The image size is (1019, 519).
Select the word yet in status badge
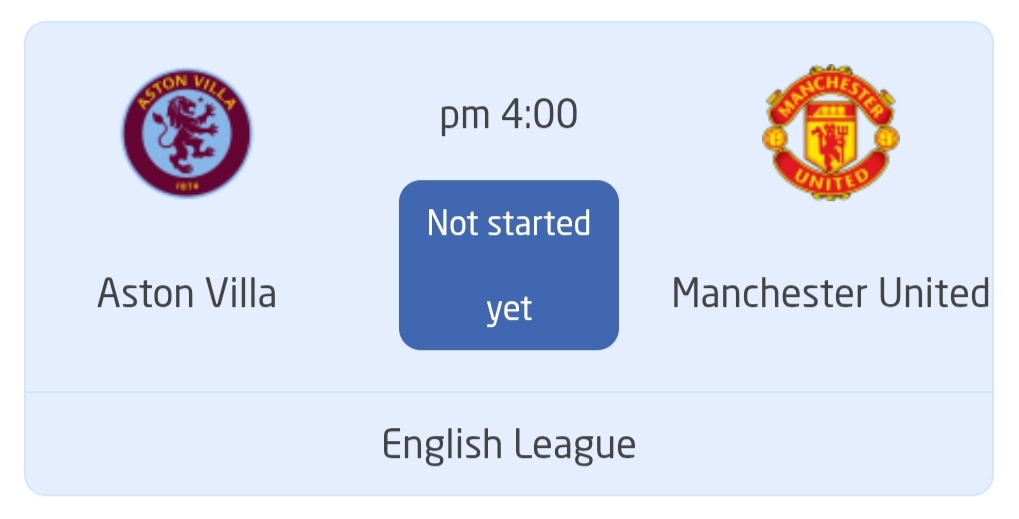509,309
